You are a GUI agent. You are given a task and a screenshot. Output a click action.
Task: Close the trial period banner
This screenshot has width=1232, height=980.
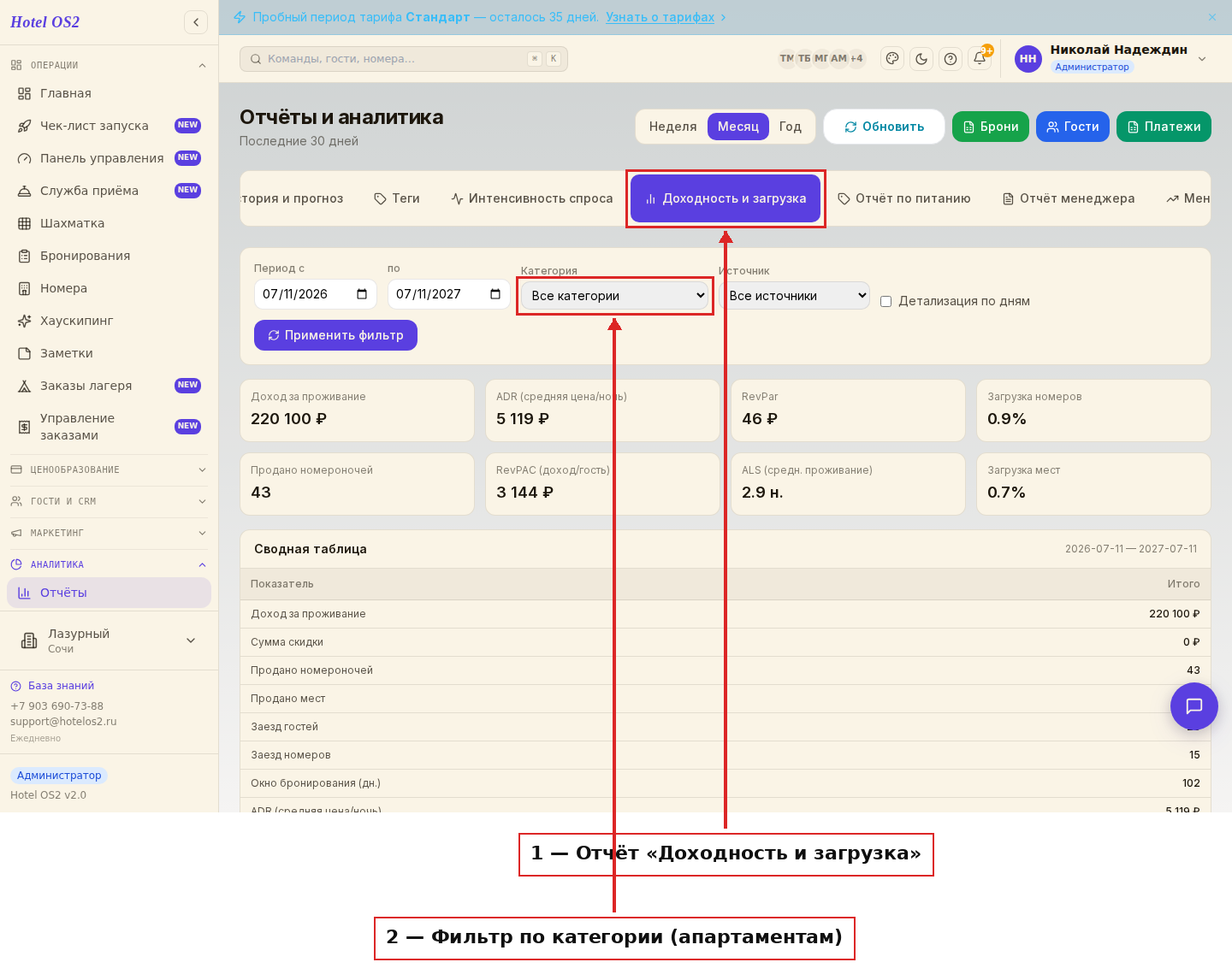pos(1212,17)
